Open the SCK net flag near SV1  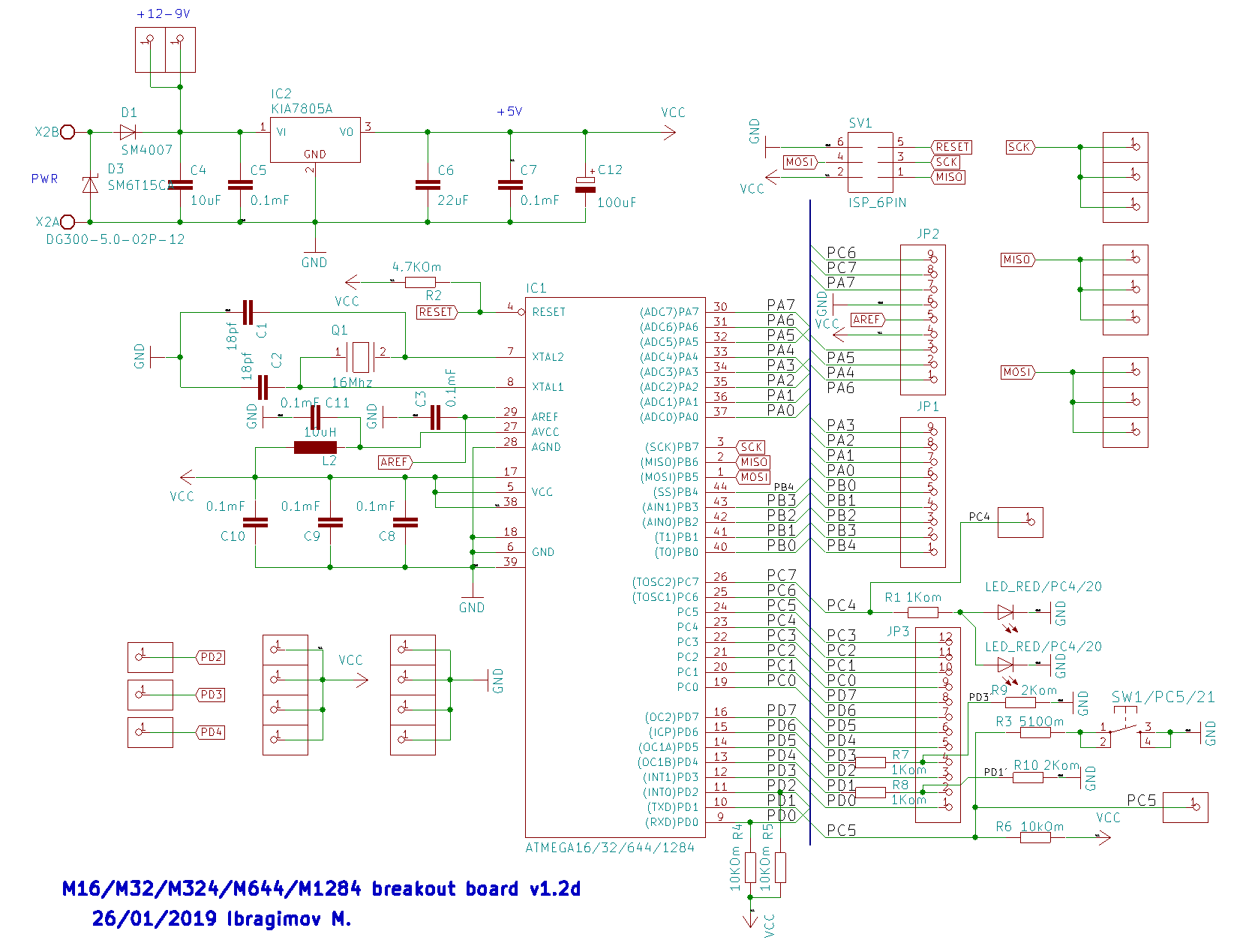[947, 161]
